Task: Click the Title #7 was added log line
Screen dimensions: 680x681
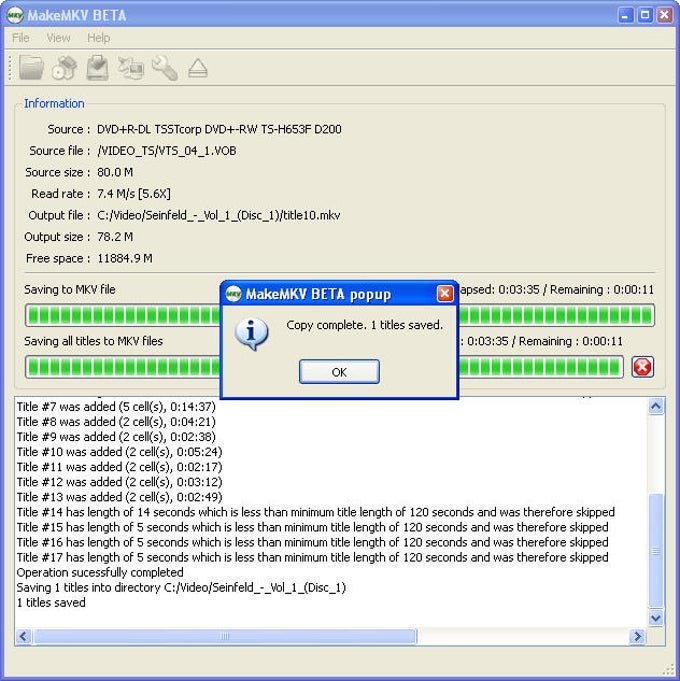Action: click(116, 407)
